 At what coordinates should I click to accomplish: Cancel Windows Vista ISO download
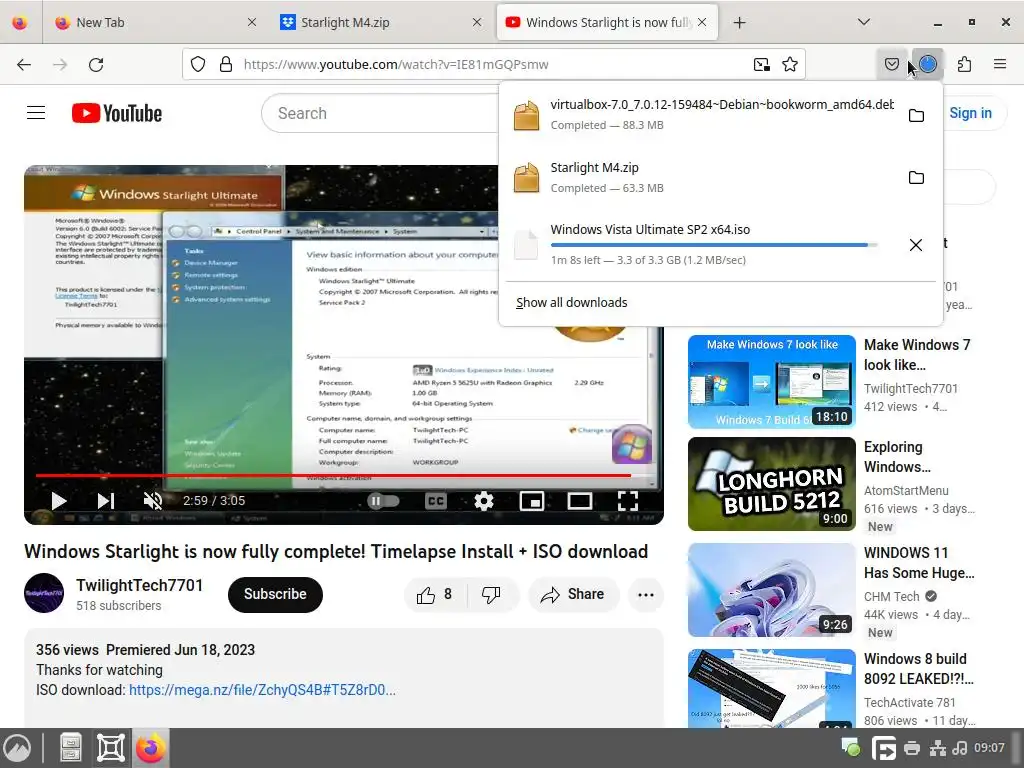(x=916, y=245)
